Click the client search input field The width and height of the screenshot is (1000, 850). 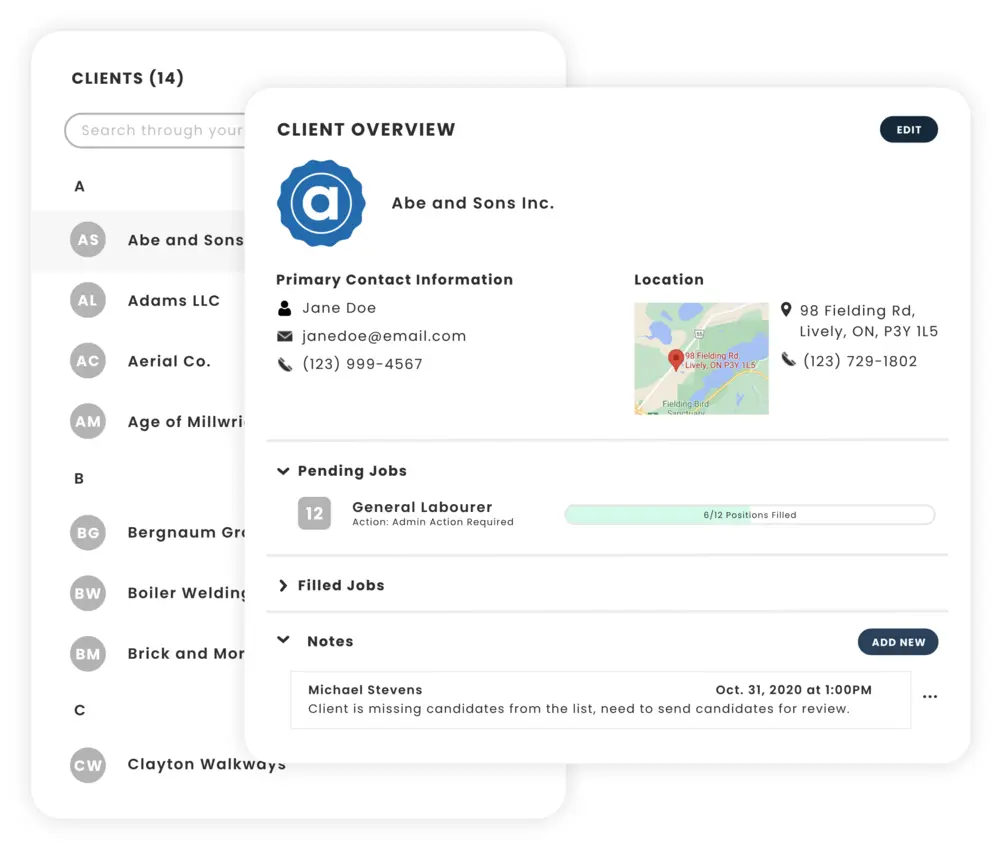click(156, 131)
